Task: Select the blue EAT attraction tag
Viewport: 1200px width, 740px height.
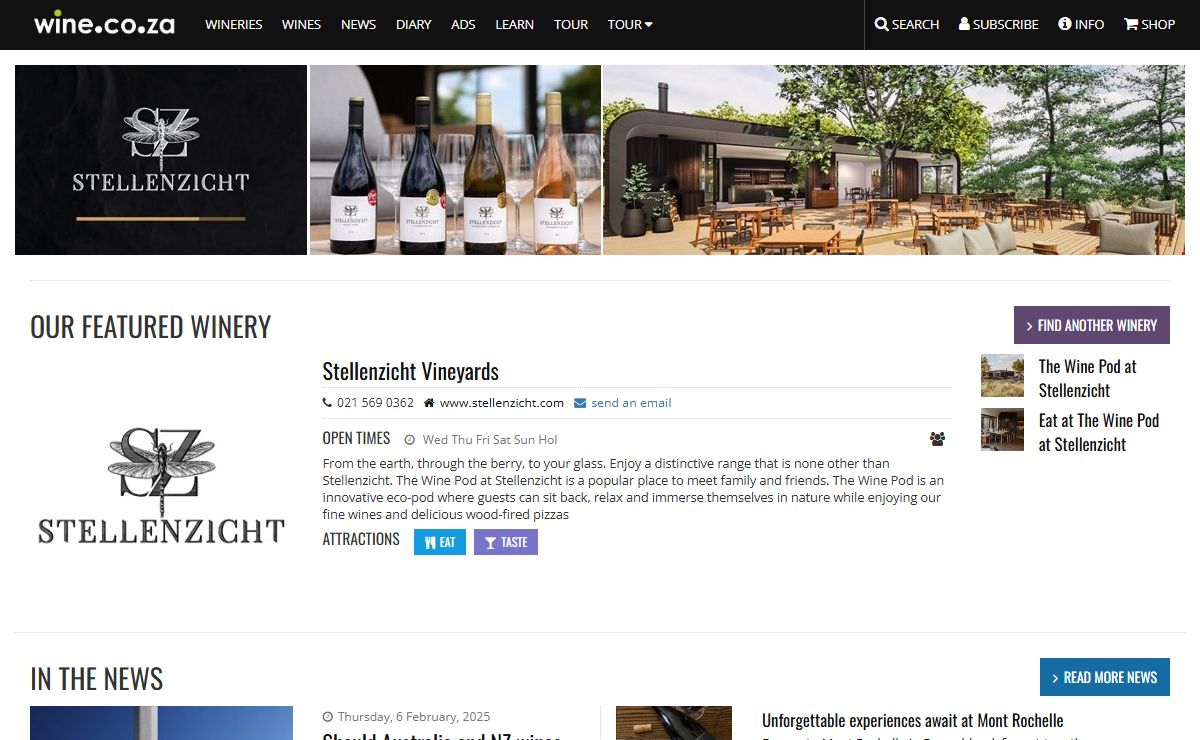Action: coord(440,542)
